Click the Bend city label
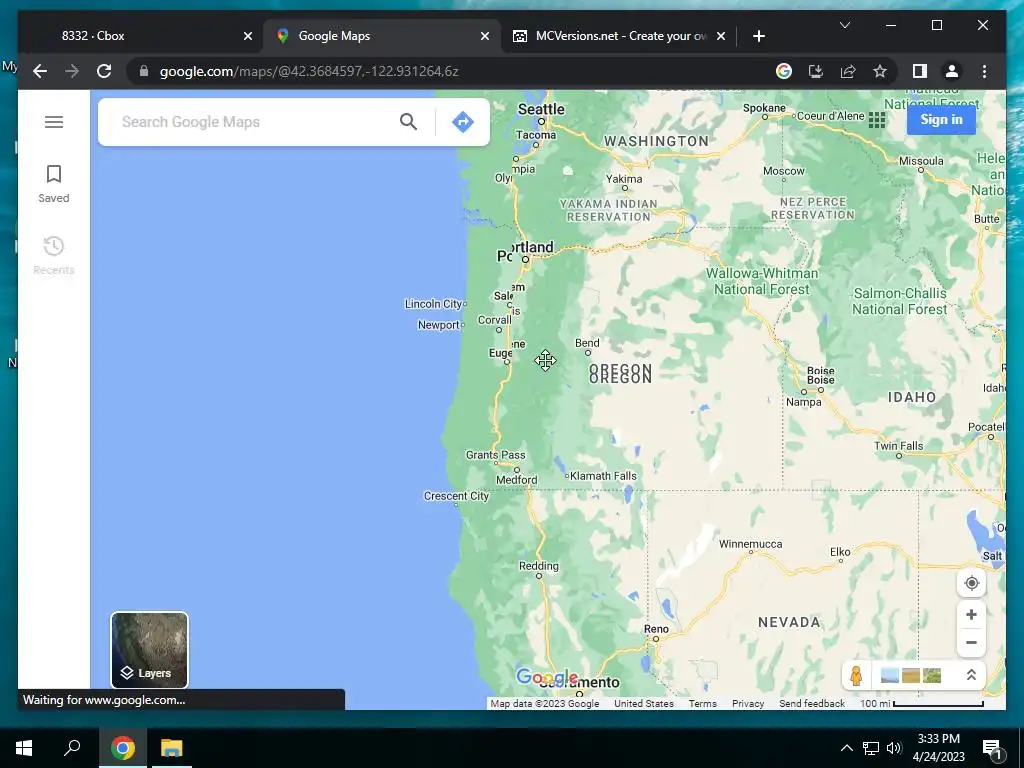Image resolution: width=1024 pixels, height=768 pixels. [586, 343]
